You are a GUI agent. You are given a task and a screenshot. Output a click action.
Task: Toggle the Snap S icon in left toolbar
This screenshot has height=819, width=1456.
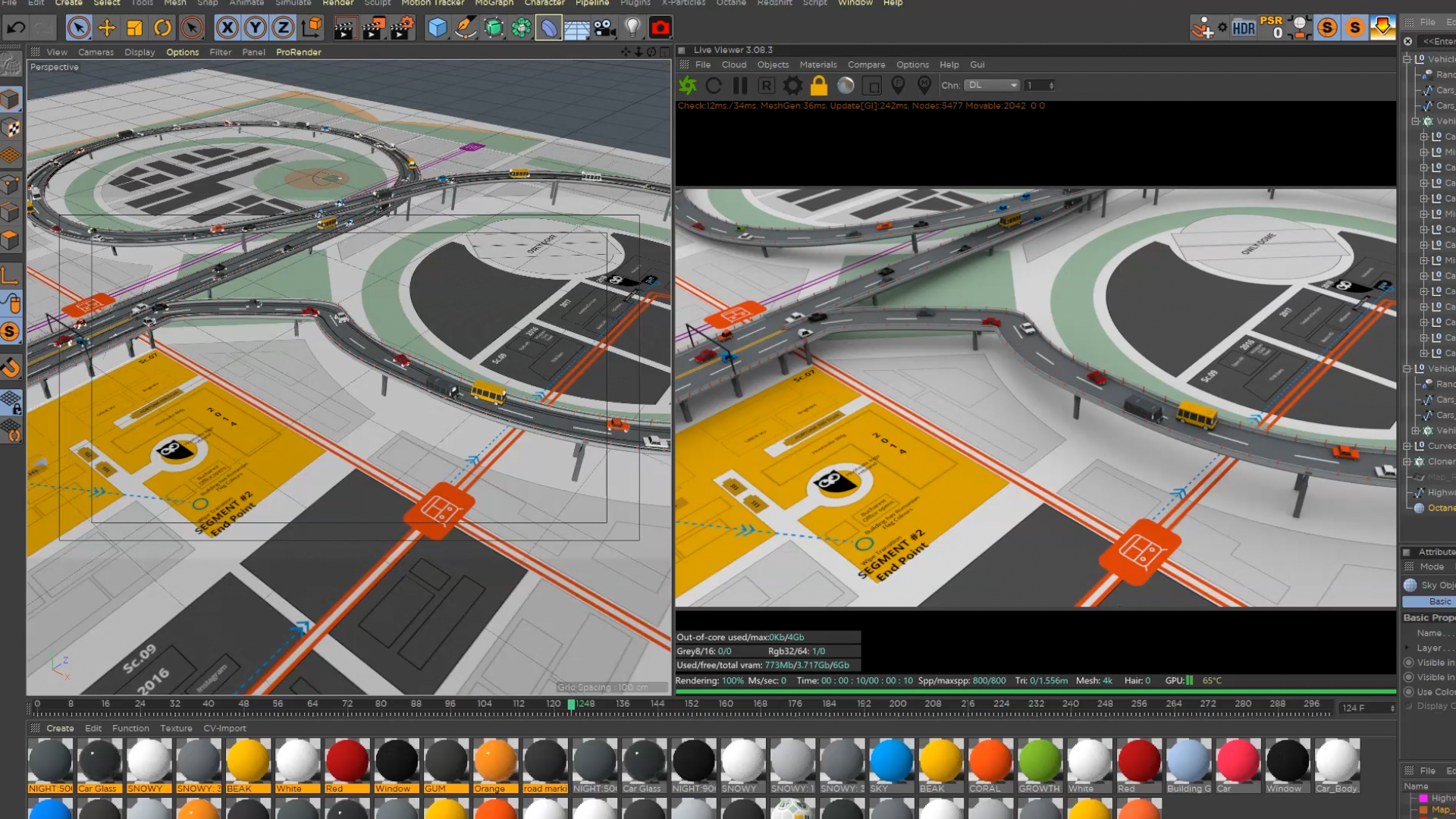tap(11, 331)
